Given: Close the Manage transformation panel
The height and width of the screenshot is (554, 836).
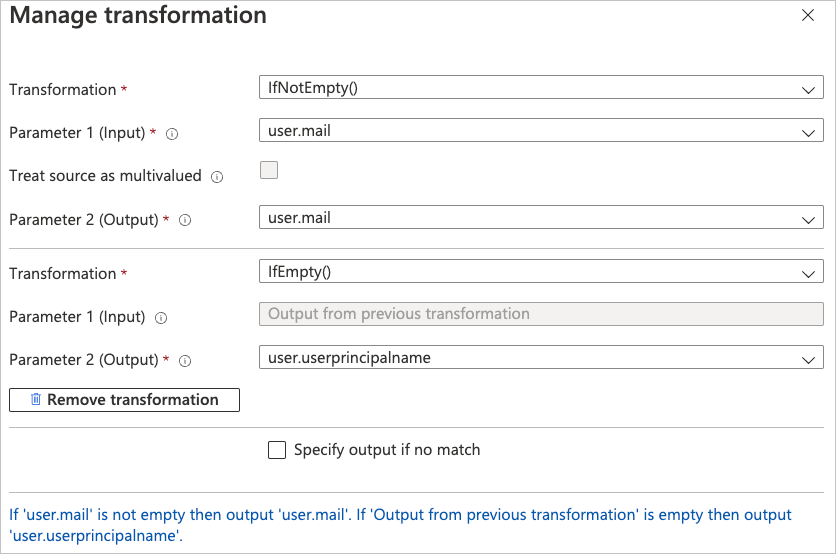Looking at the screenshot, I should (808, 16).
